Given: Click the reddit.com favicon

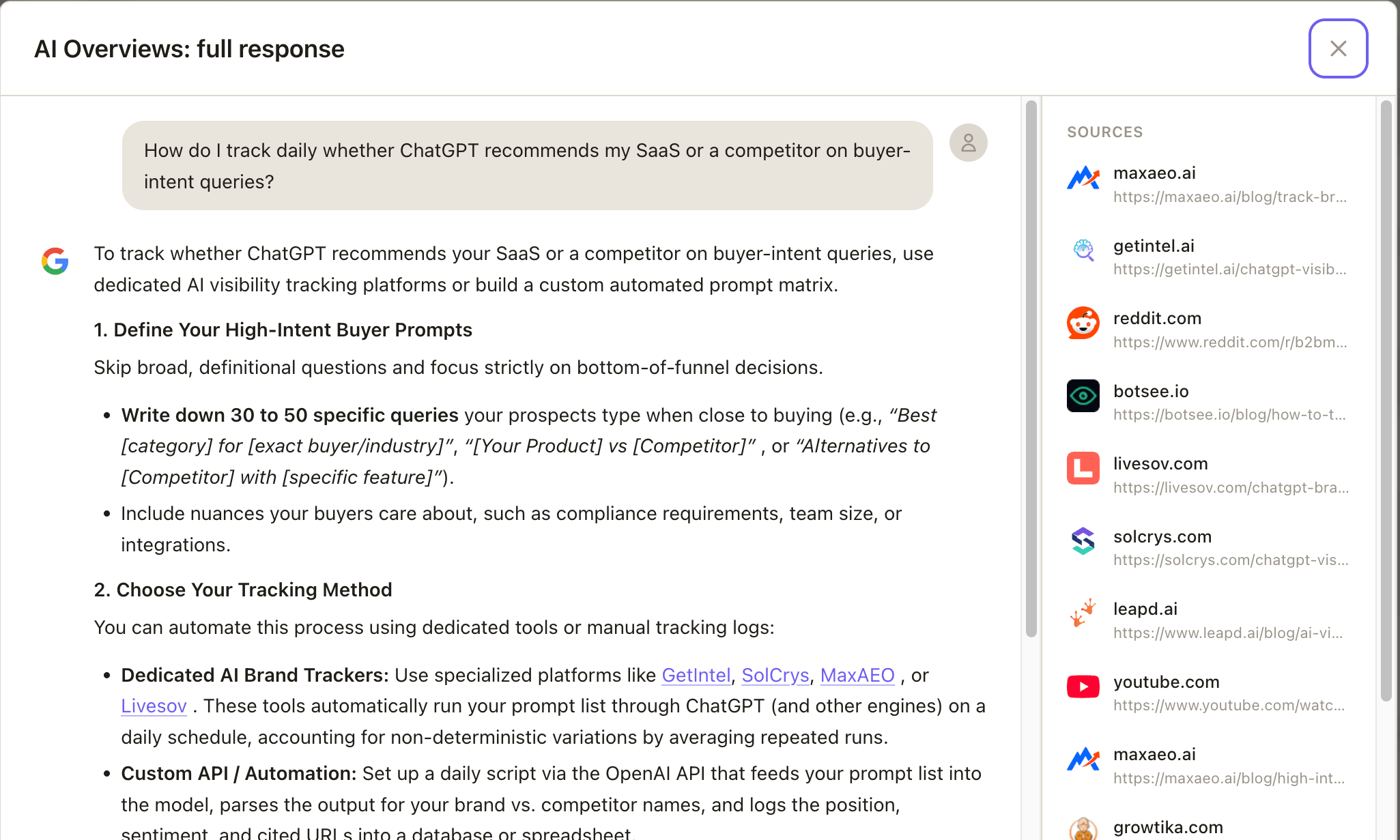Looking at the screenshot, I should coord(1083,323).
